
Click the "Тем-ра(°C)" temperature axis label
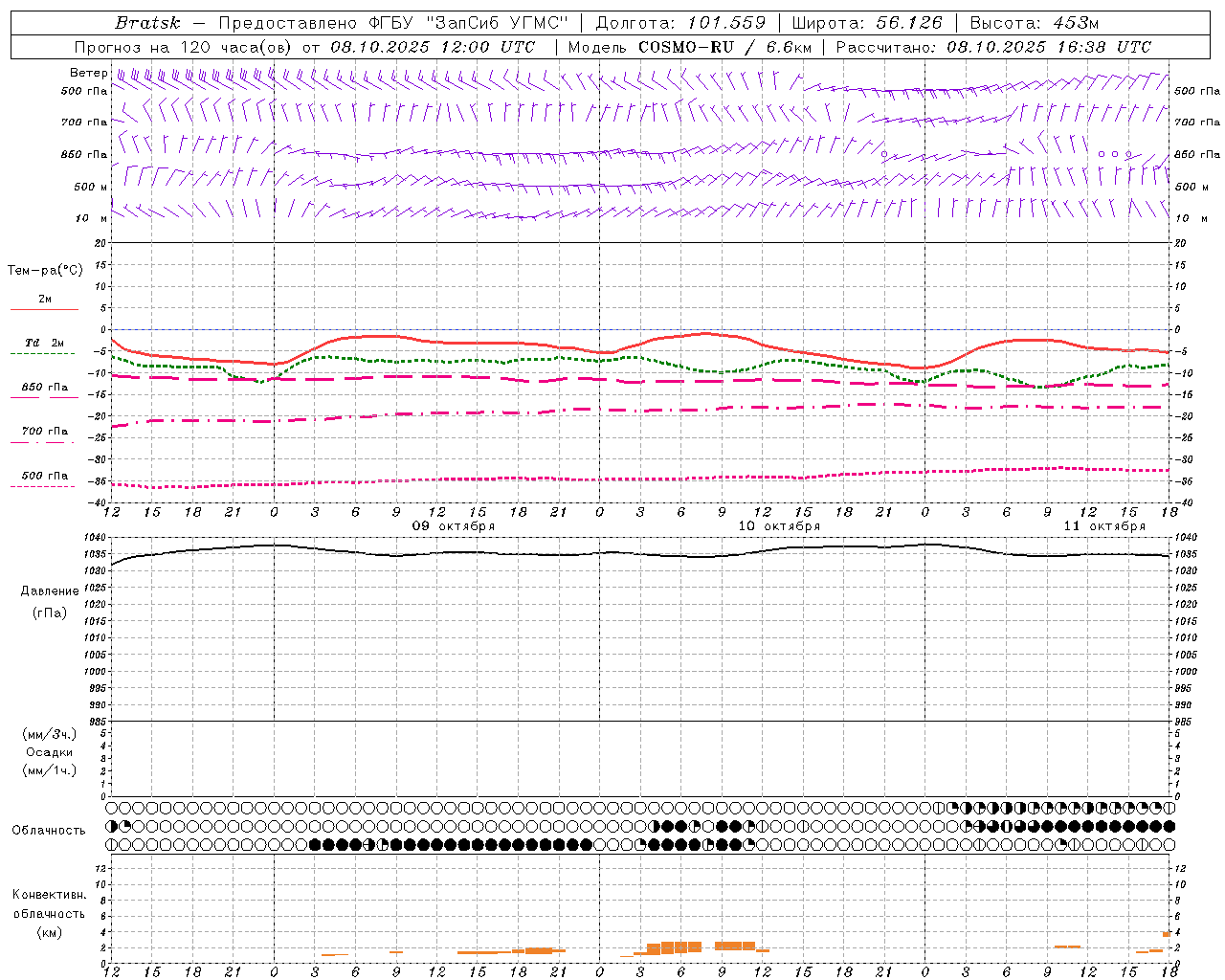[45, 271]
